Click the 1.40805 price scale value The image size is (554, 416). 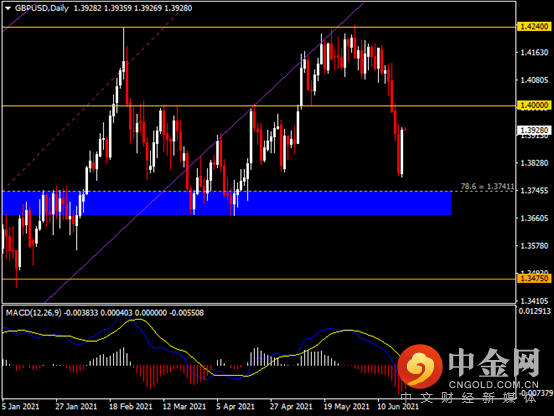pos(534,80)
